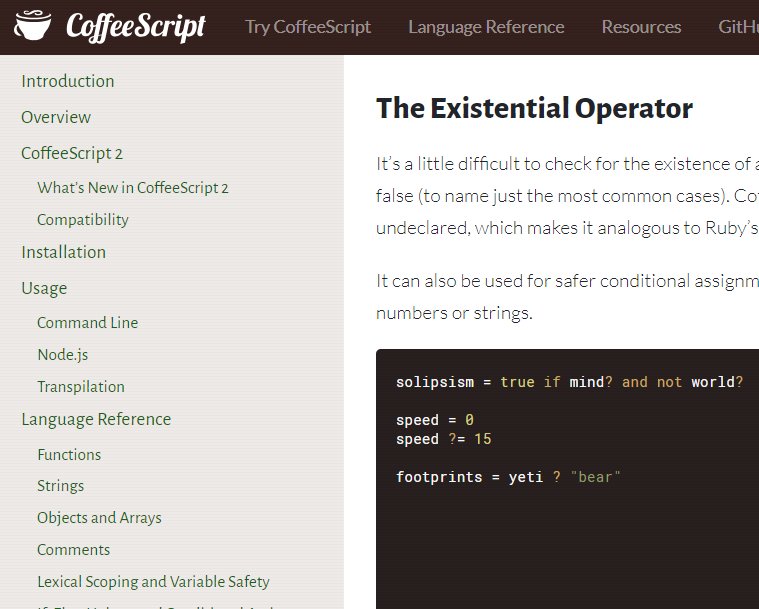Open Command Line sidebar link

(x=88, y=322)
